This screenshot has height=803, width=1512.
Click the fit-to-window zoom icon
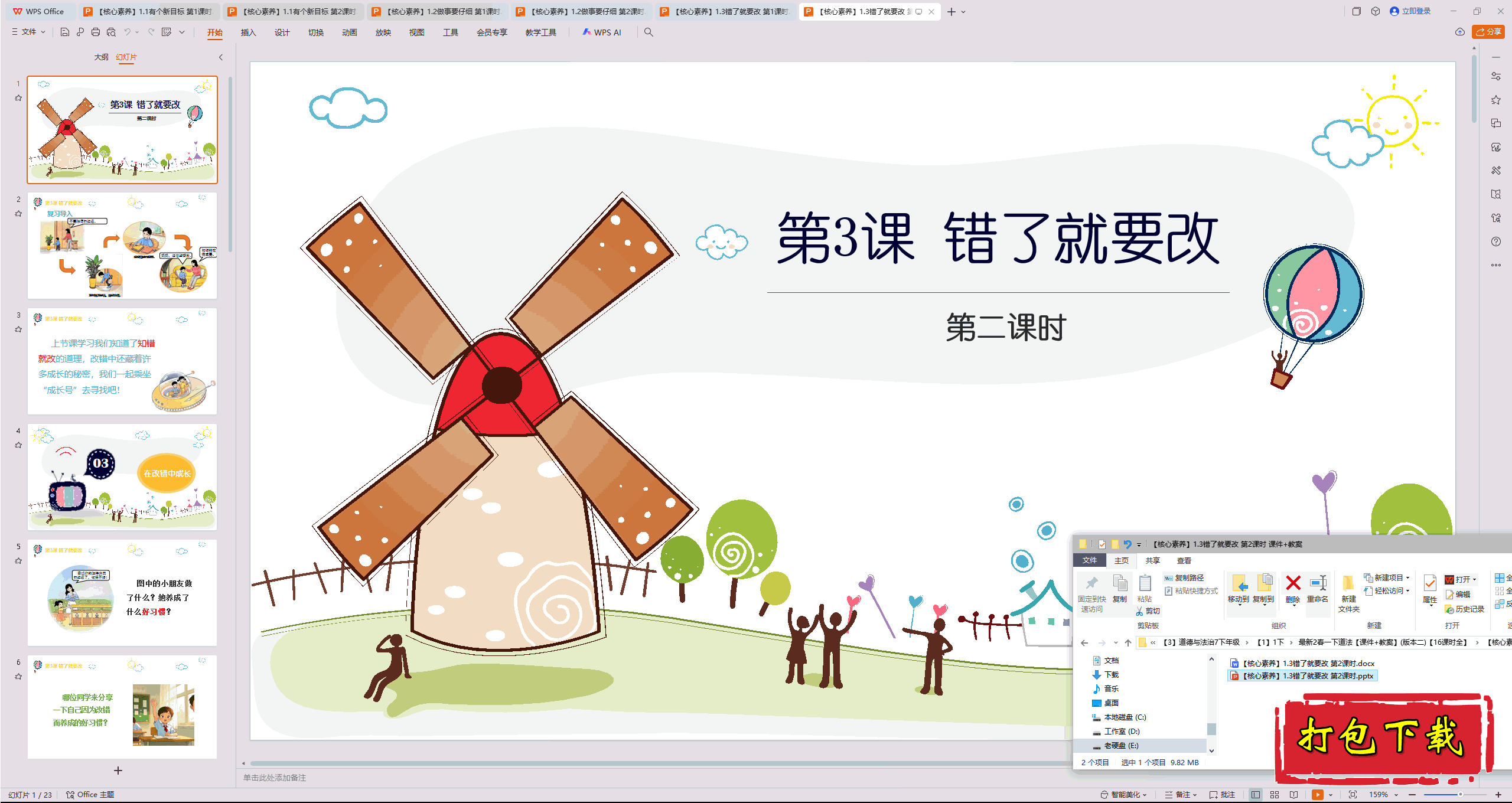1353,795
